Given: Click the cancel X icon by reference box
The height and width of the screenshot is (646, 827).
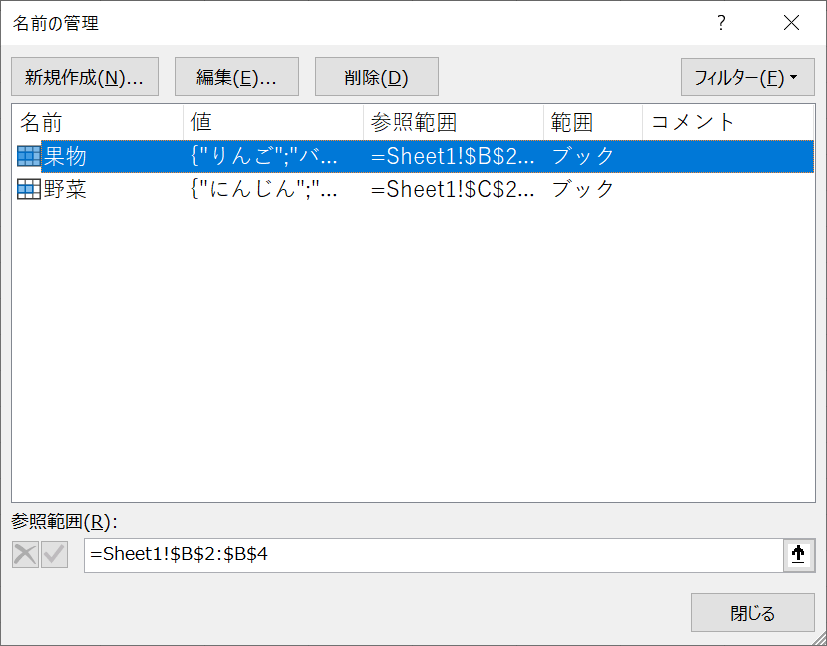Looking at the screenshot, I should [x=25, y=555].
